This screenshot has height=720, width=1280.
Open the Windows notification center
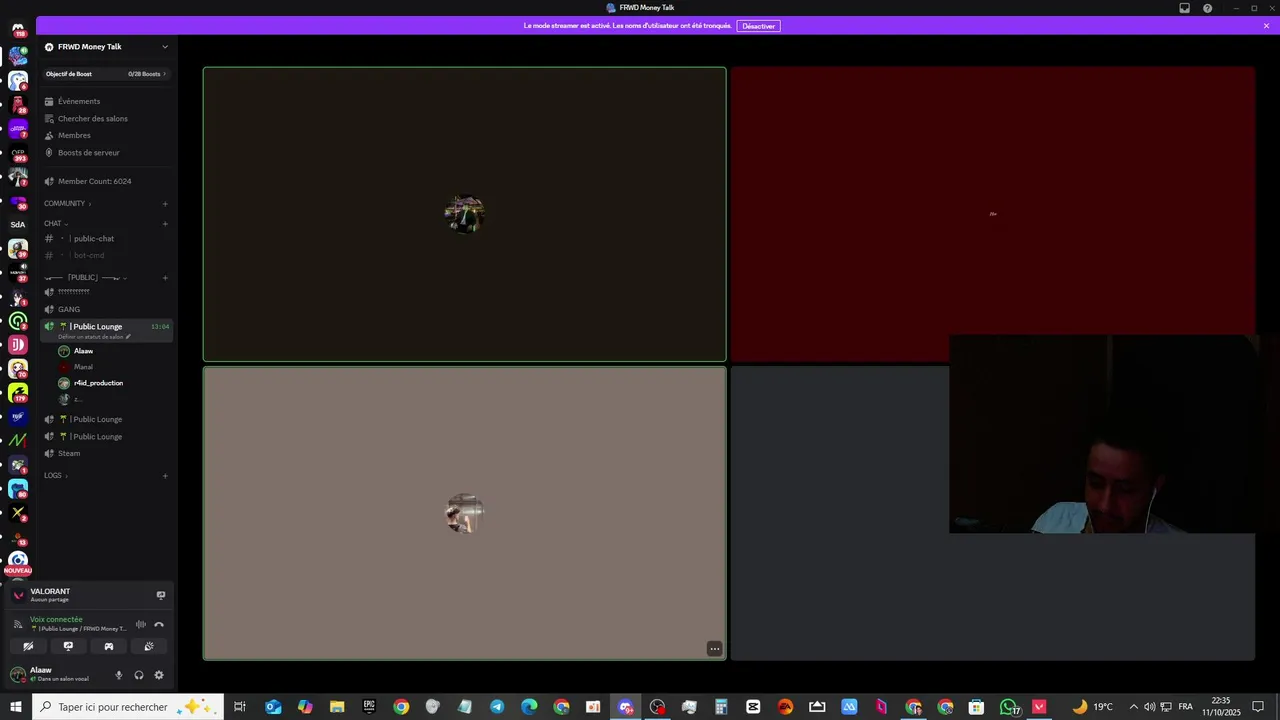[1258, 707]
